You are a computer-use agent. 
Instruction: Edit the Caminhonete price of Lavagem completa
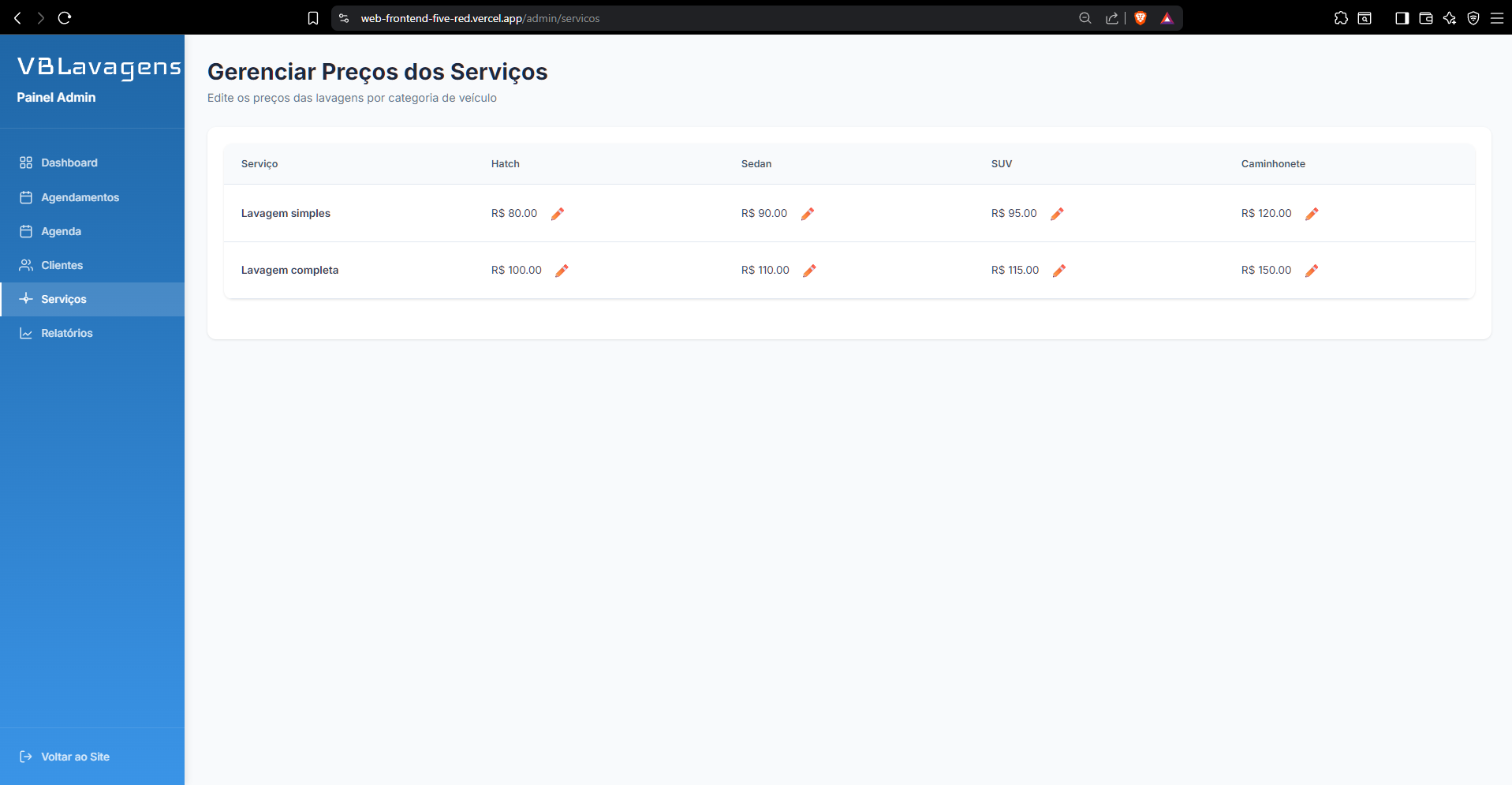(1312, 270)
